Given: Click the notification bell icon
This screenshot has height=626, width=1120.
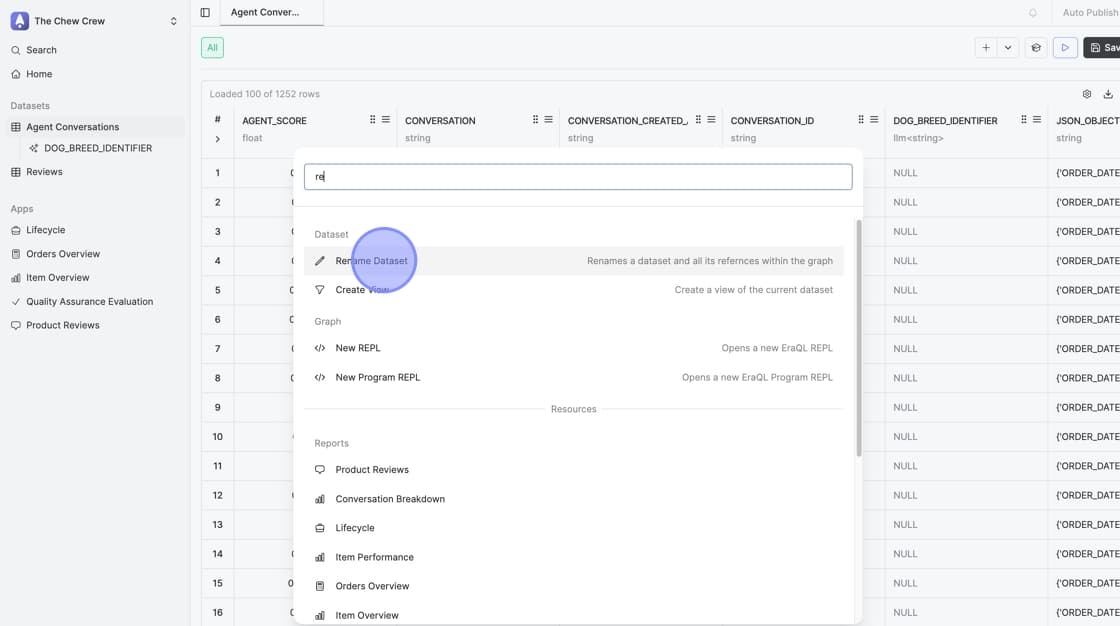Looking at the screenshot, I should click(x=1033, y=13).
